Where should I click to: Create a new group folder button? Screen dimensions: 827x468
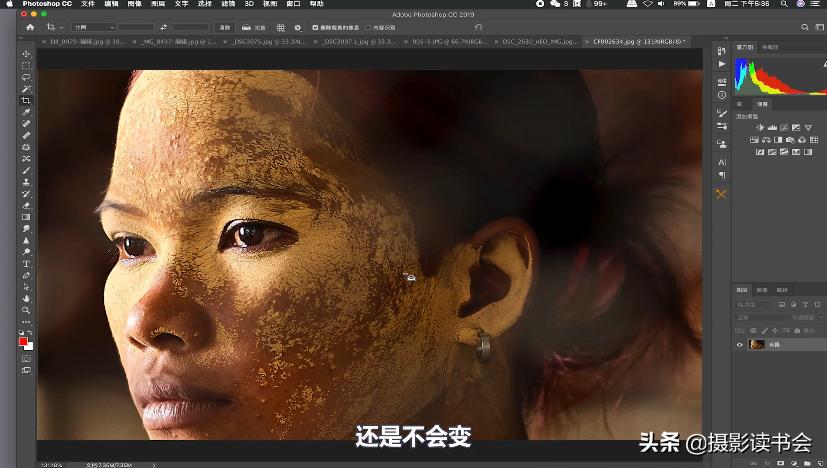coord(807,463)
